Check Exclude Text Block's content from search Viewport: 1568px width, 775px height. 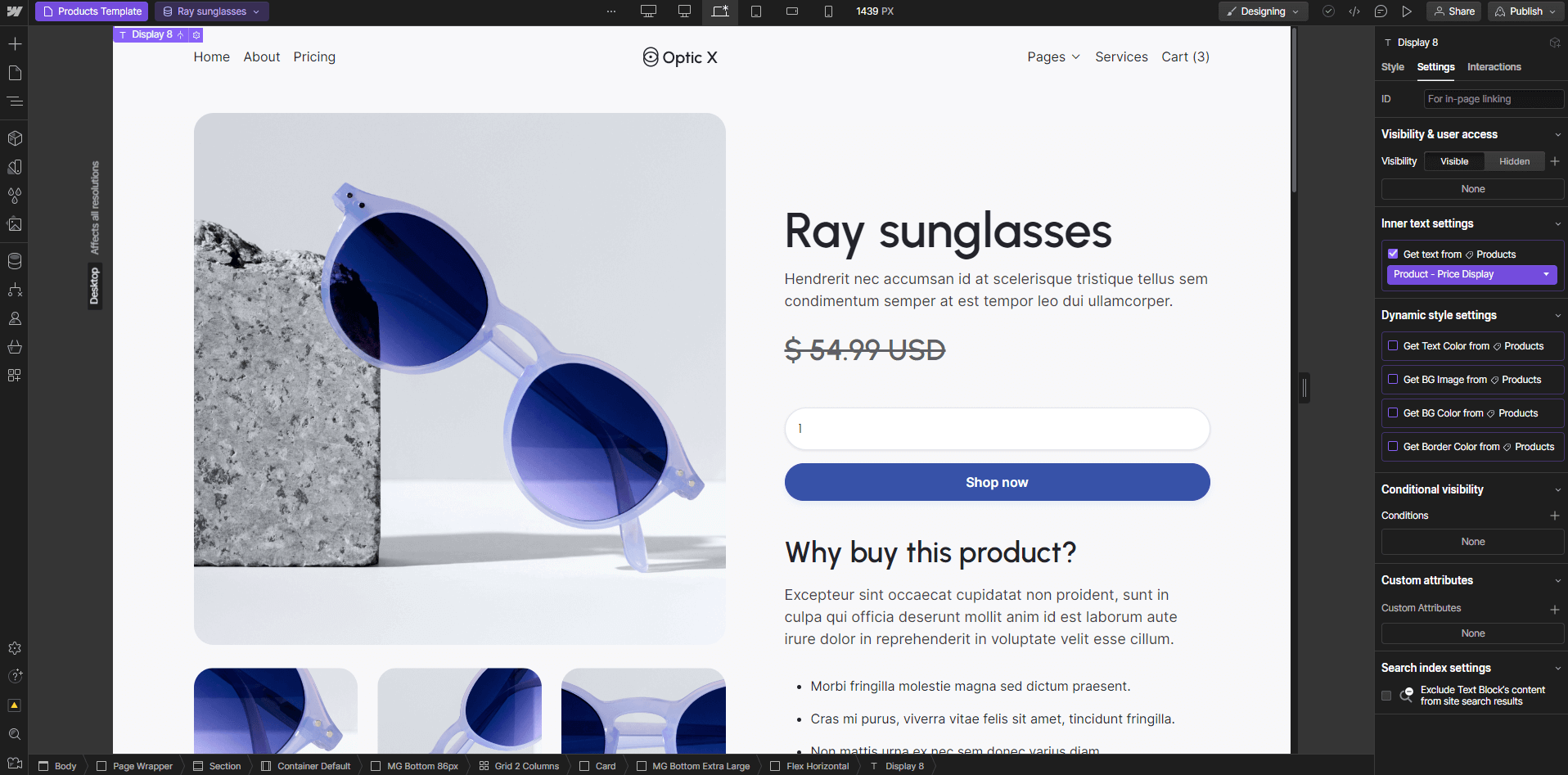tap(1386, 696)
